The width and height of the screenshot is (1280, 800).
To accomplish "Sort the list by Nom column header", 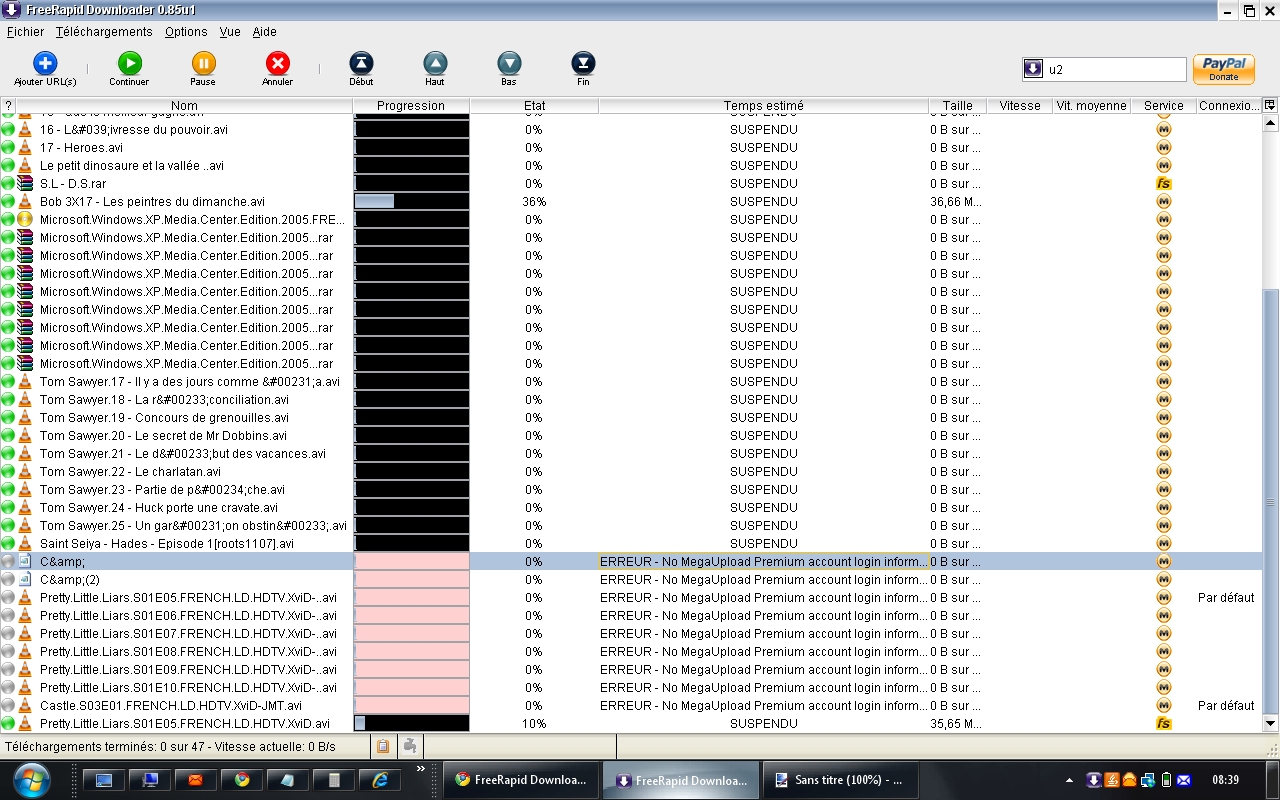I will (184, 105).
